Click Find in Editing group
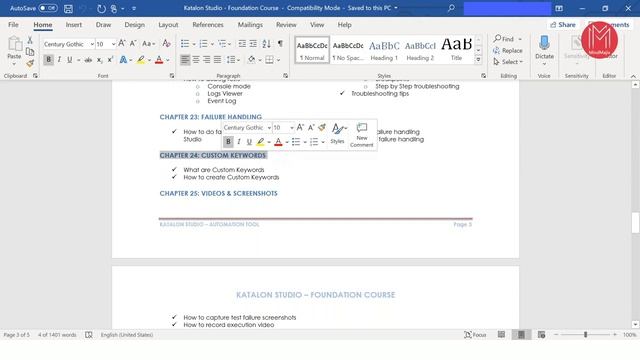 click(503, 39)
